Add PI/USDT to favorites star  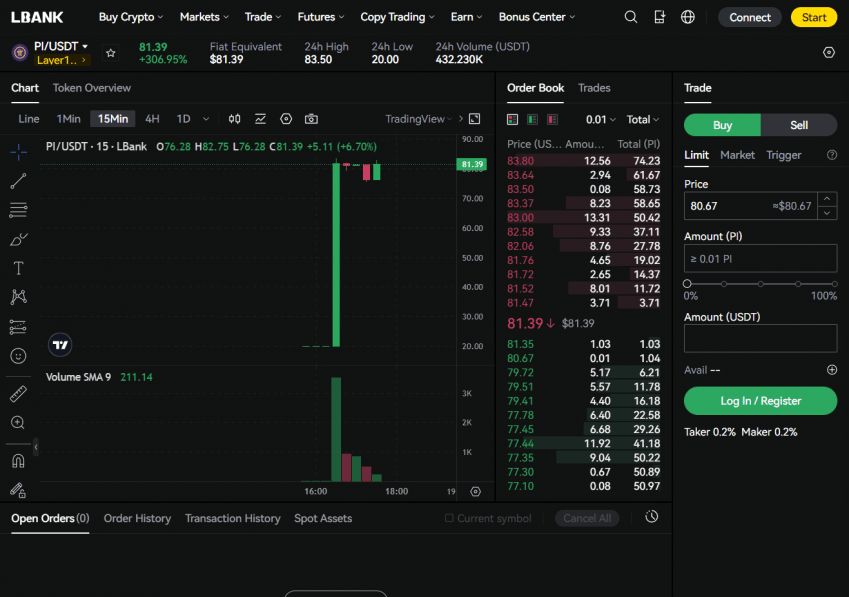110,53
